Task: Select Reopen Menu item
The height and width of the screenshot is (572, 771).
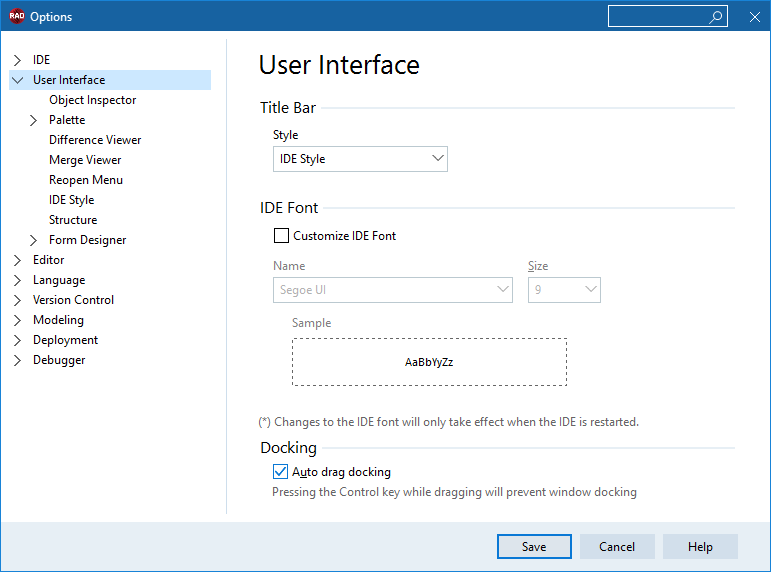Action: [x=86, y=180]
